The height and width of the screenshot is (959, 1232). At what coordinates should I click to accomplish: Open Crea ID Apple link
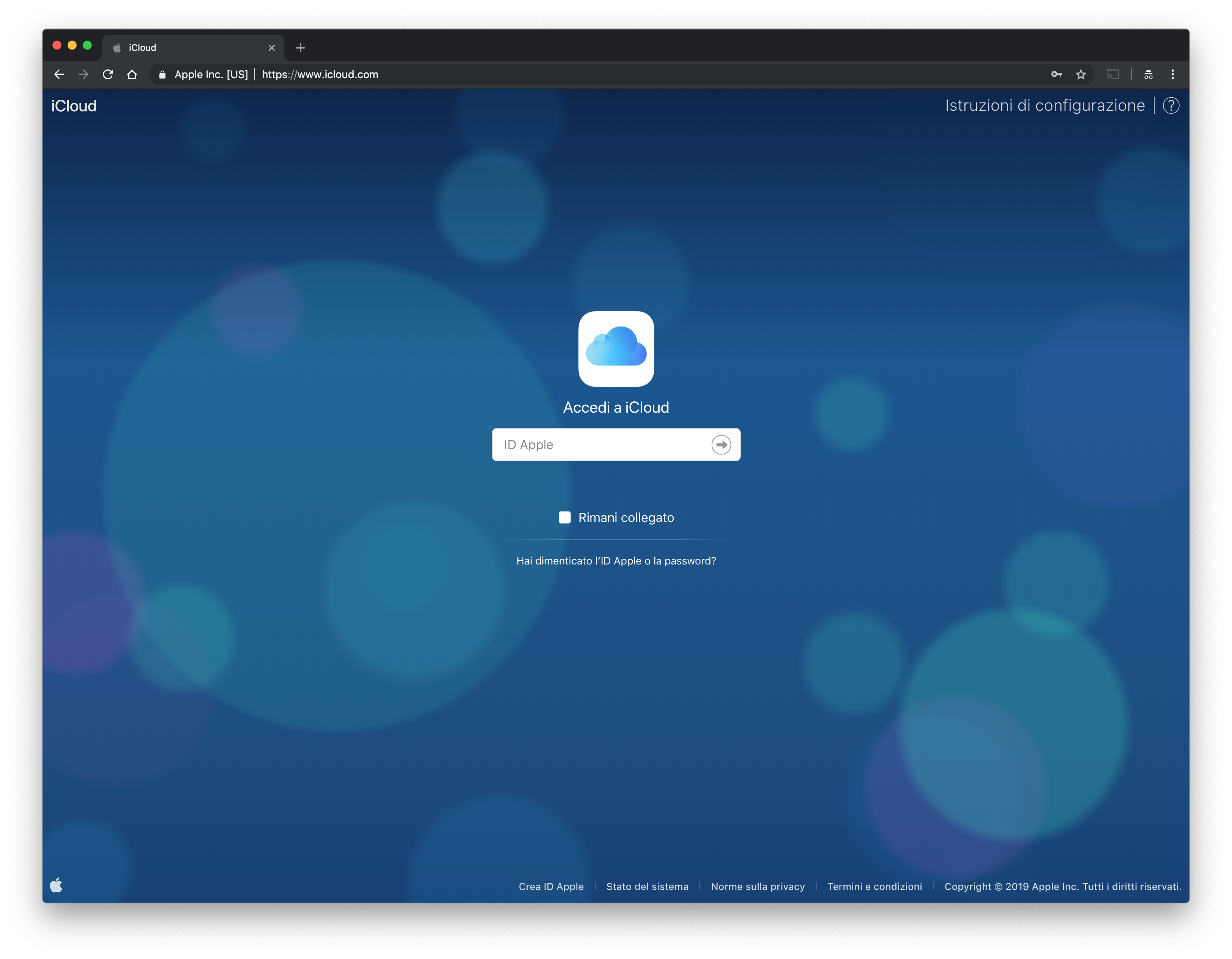tap(551, 886)
